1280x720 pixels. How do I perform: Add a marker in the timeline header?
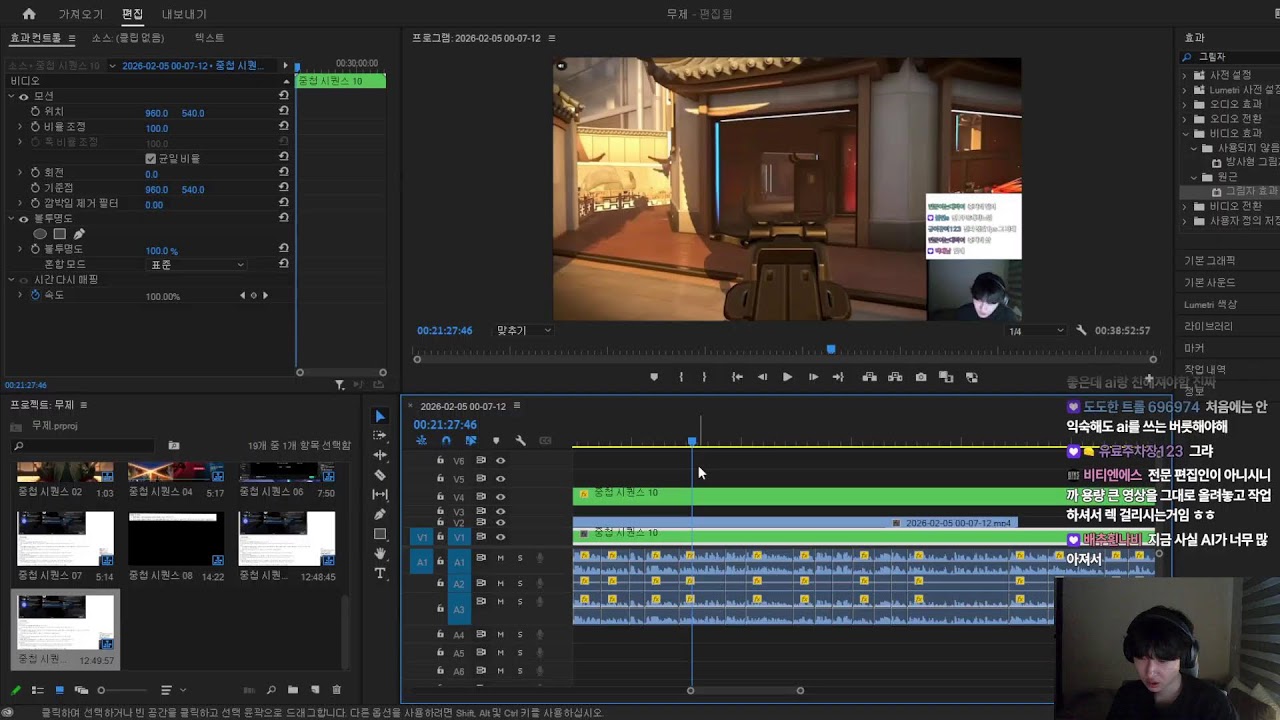coord(495,441)
